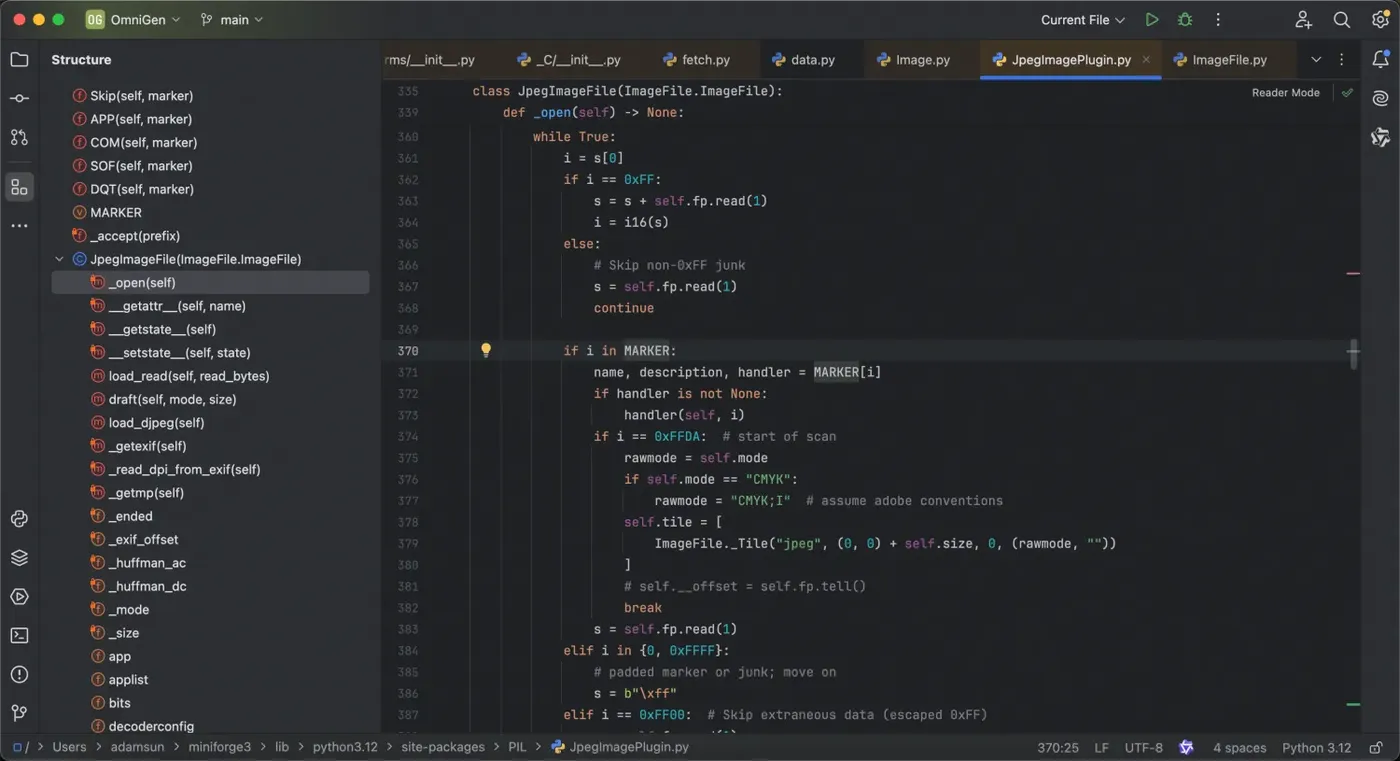Open the Notifications bell

1381,60
